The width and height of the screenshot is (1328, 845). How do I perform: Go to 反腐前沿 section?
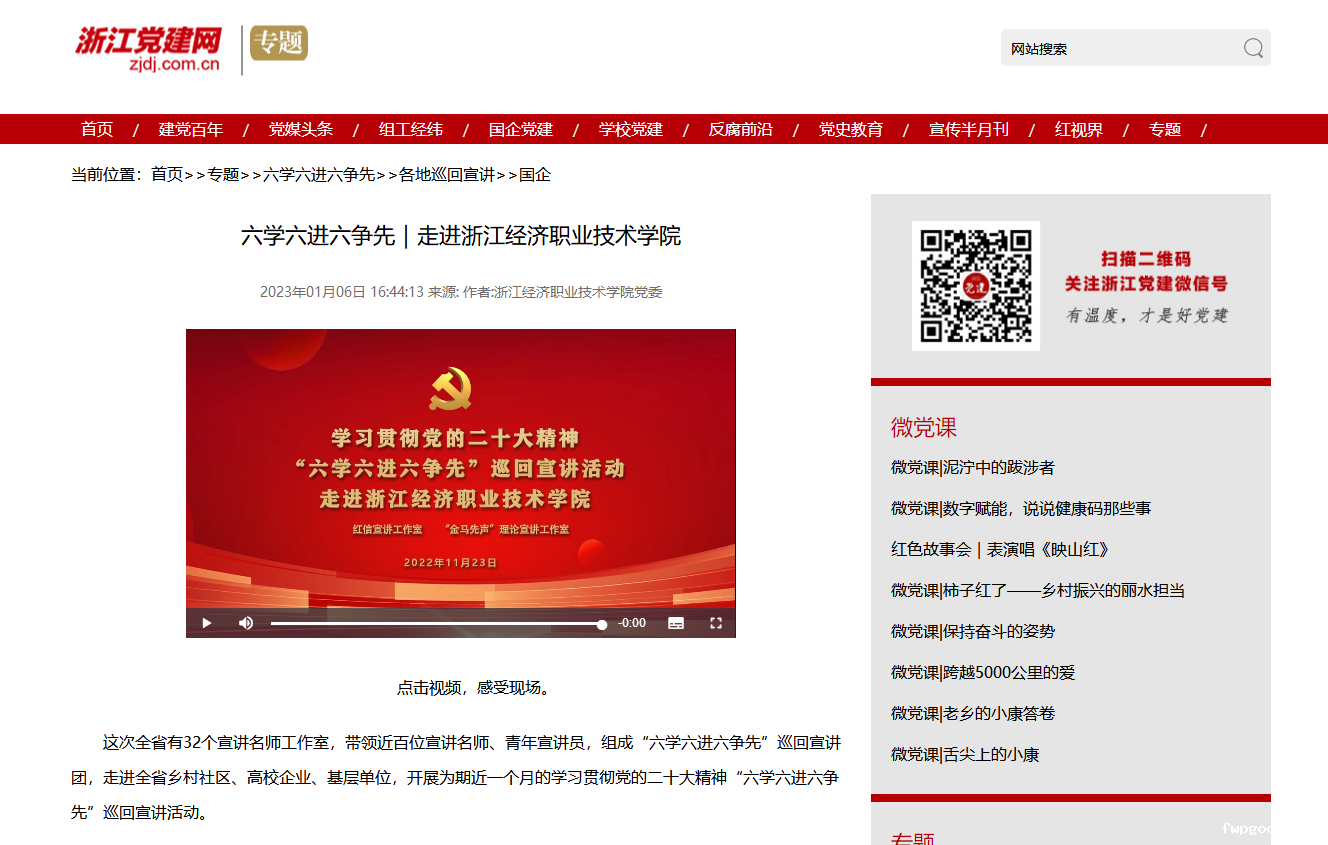[x=741, y=129]
